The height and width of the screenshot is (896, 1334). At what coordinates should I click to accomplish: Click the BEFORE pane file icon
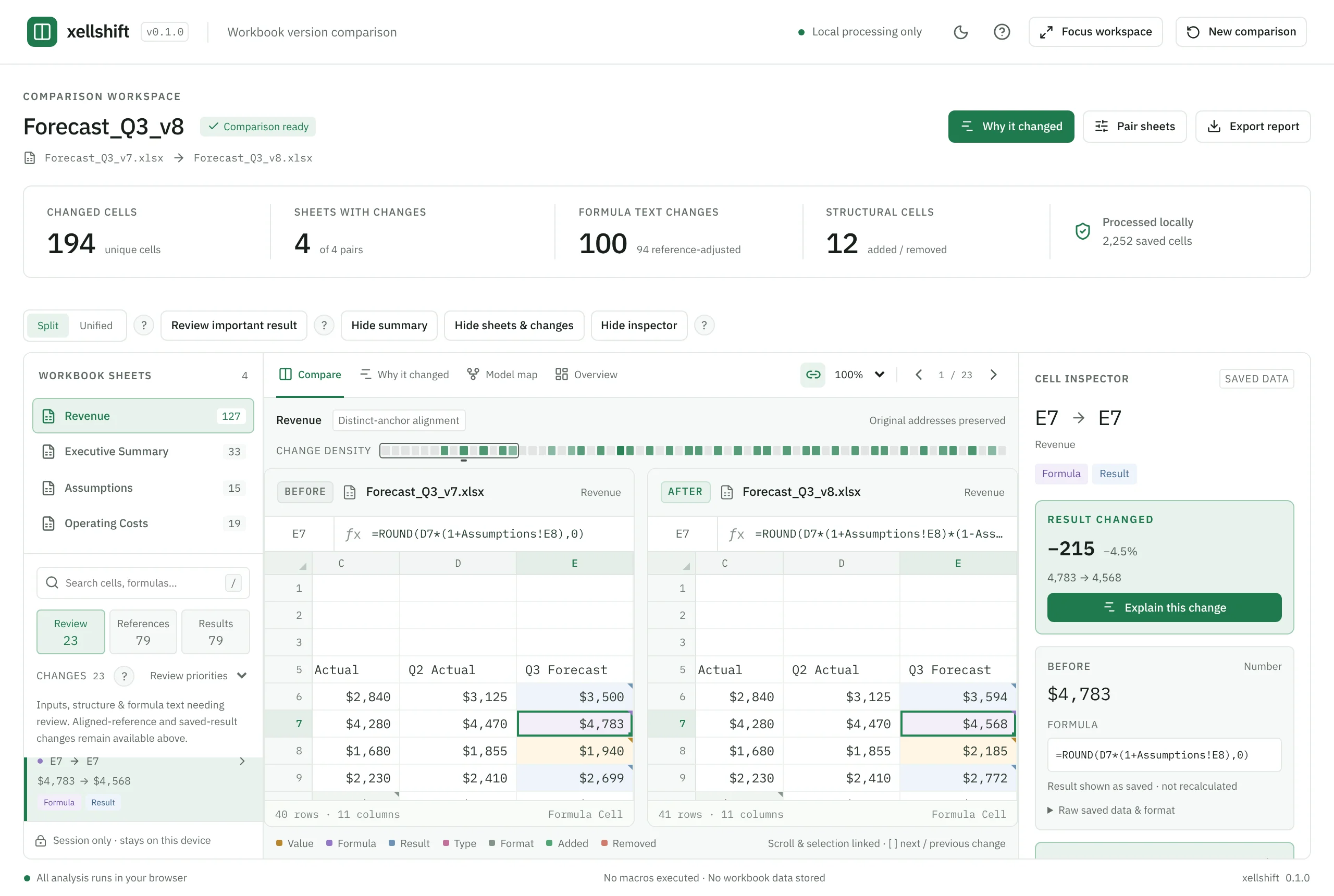point(350,492)
